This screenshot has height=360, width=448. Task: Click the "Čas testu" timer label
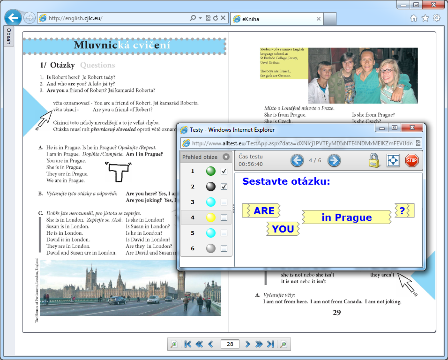point(251,156)
